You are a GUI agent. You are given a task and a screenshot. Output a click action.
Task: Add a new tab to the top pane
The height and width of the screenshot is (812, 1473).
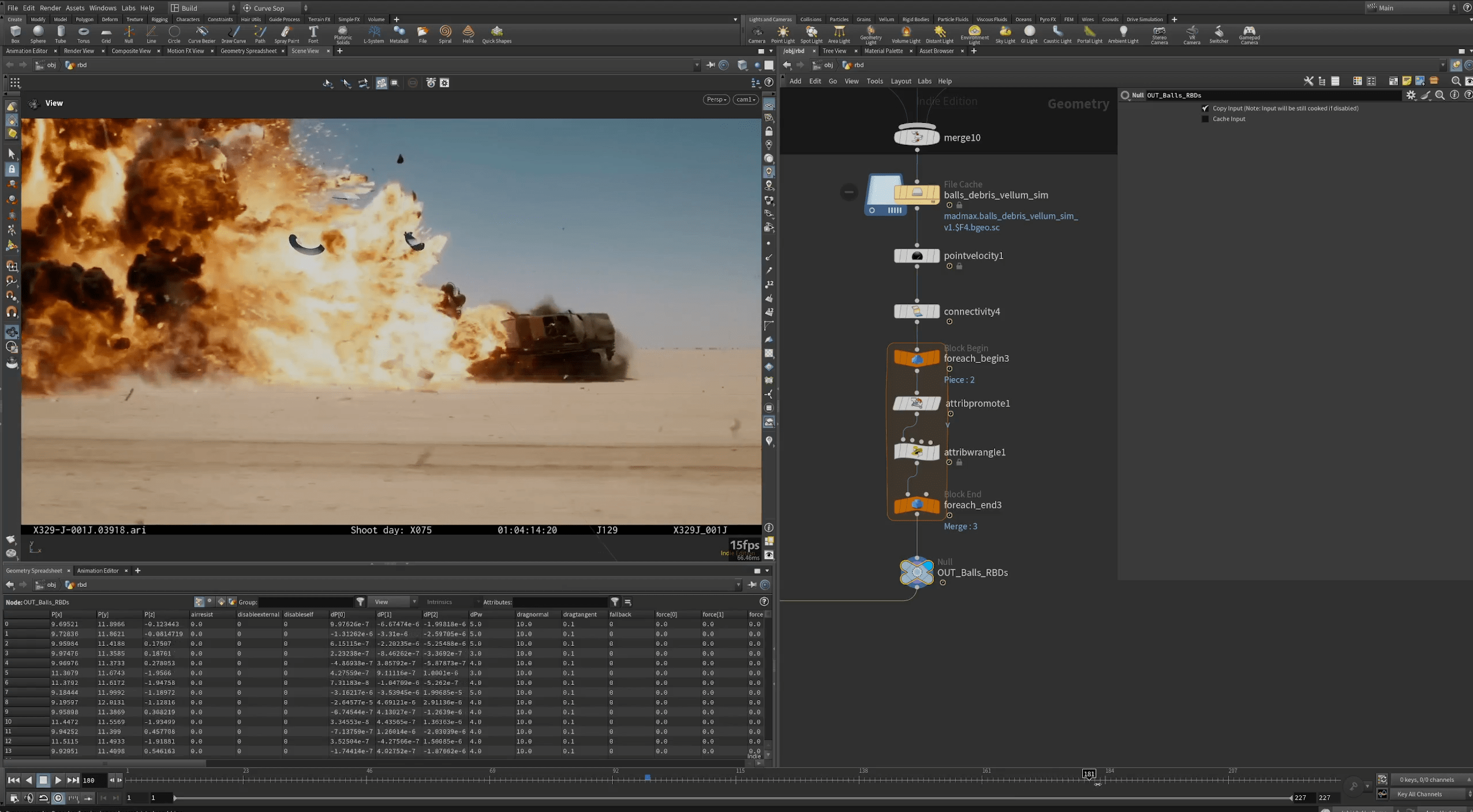[x=339, y=51]
